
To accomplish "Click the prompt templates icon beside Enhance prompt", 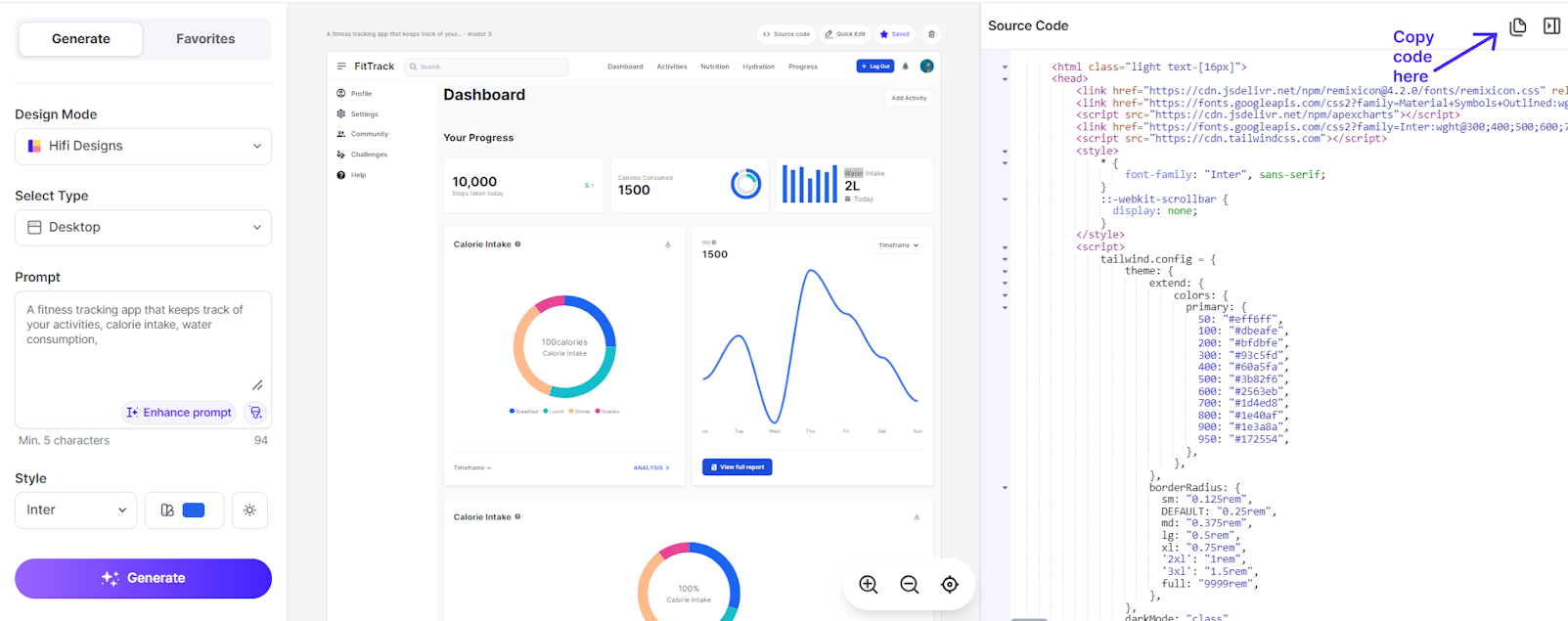I will coord(256,413).
